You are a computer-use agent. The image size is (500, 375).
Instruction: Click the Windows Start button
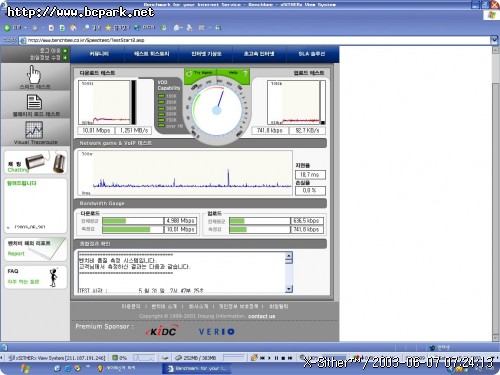click(x=25, y=368)
